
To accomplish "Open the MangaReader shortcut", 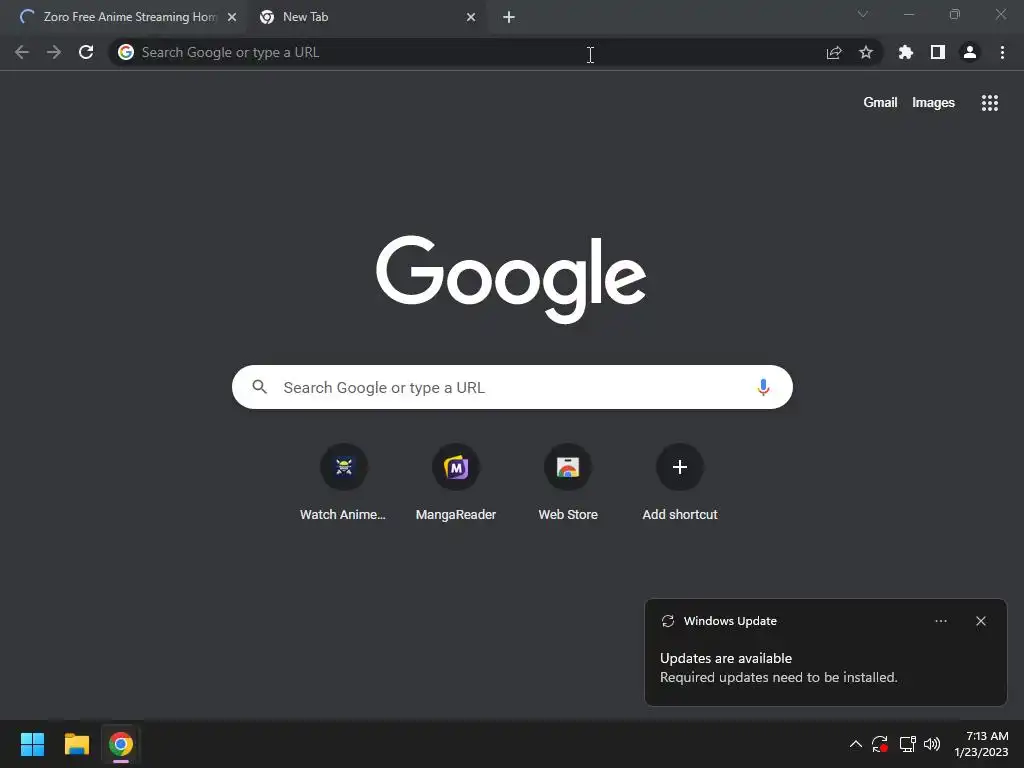I will (x=456, y=483).
